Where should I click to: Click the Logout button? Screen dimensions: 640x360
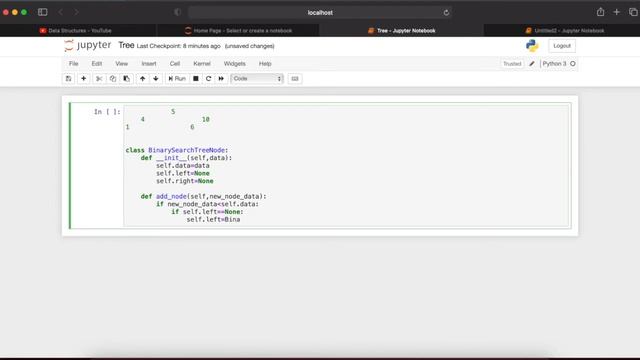(x=562, y=46)
